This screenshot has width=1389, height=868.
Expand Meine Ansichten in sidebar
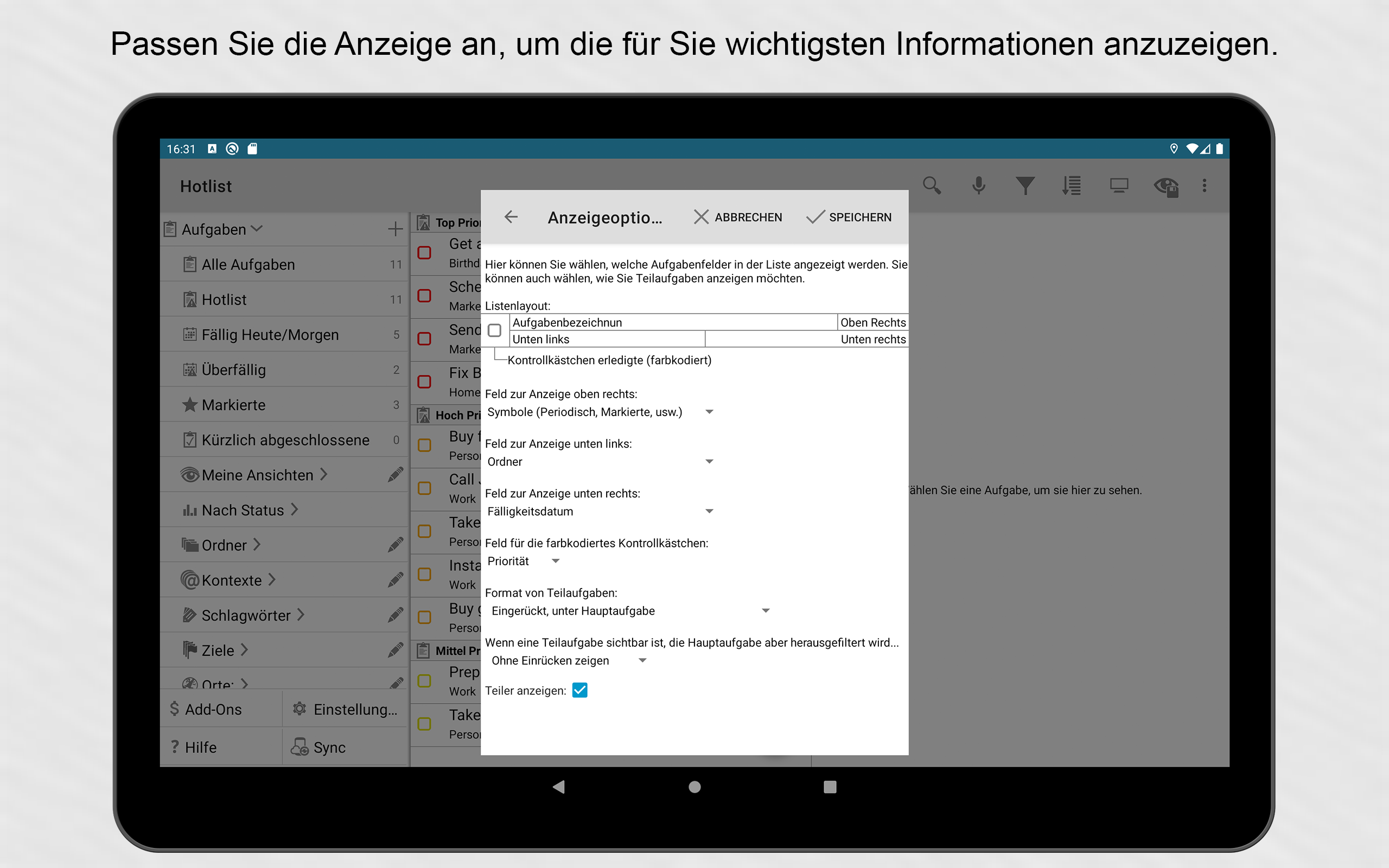(x=323, y=475)
